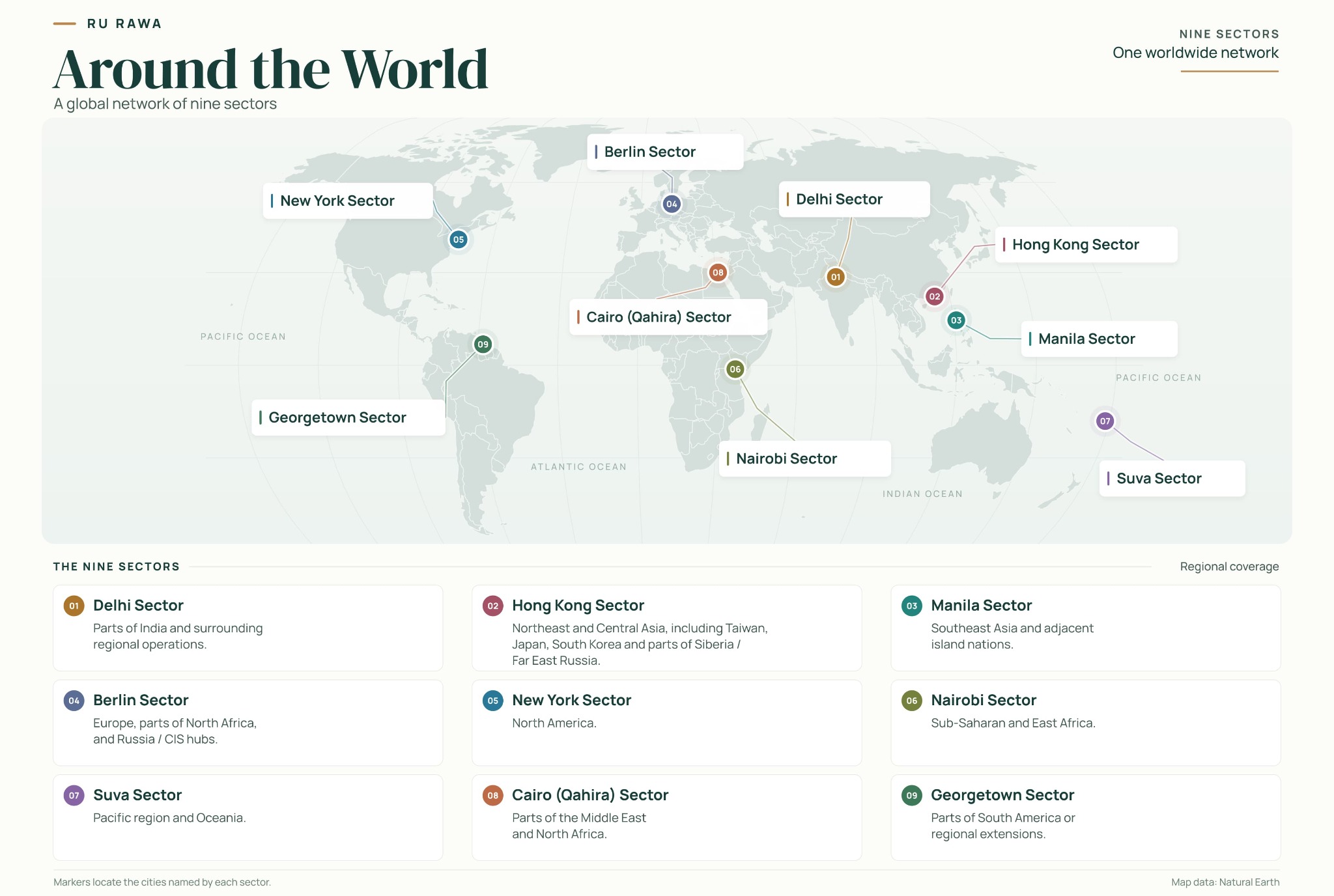Click the Delhi Sector map label
The height and width of the screenshot is (896, 1334).
tap(854, 199)
